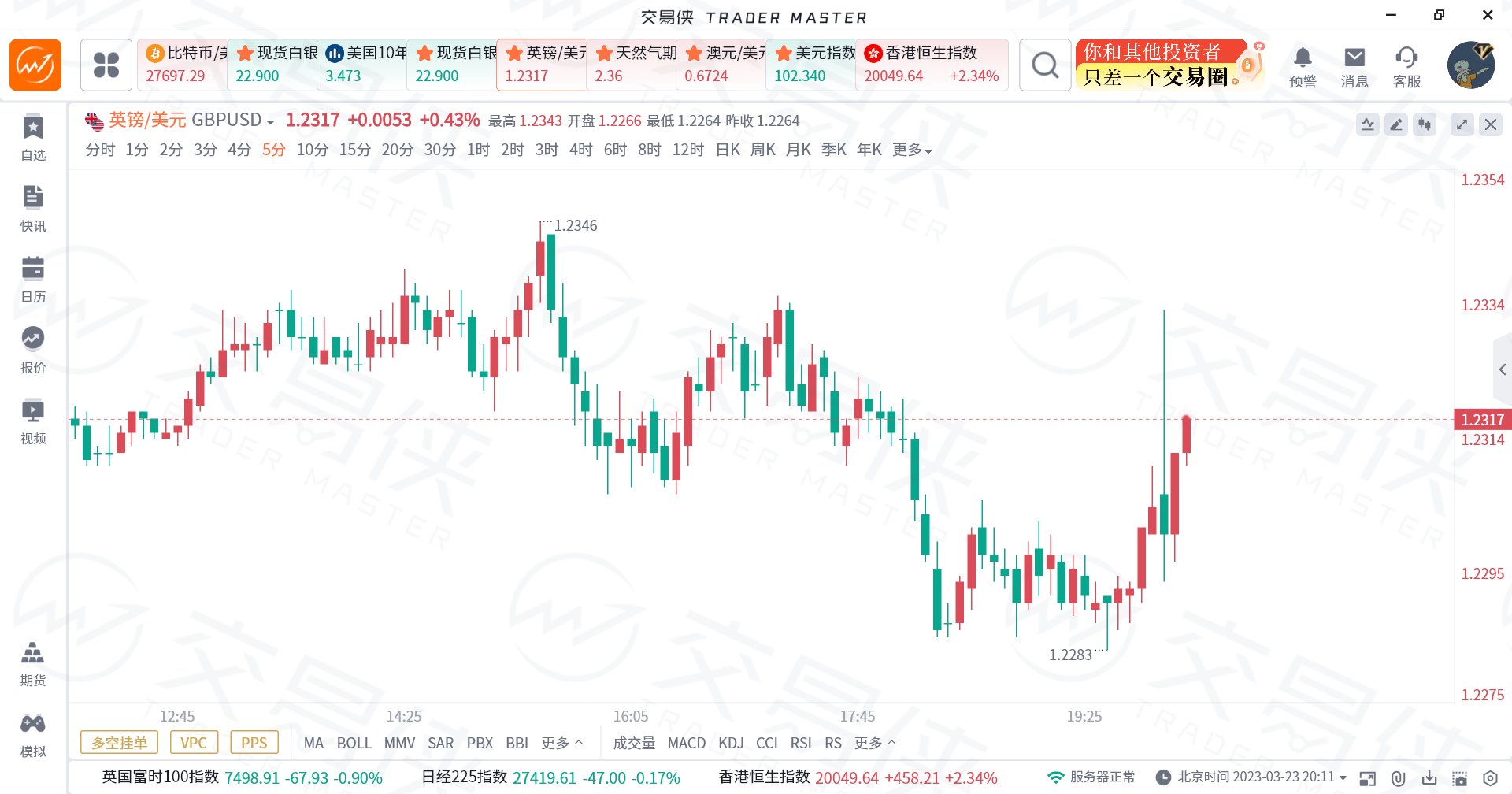Open the 模拟 simulation trading section
1512x794 pixels.
pyautogui.click(x=33, y=735)
